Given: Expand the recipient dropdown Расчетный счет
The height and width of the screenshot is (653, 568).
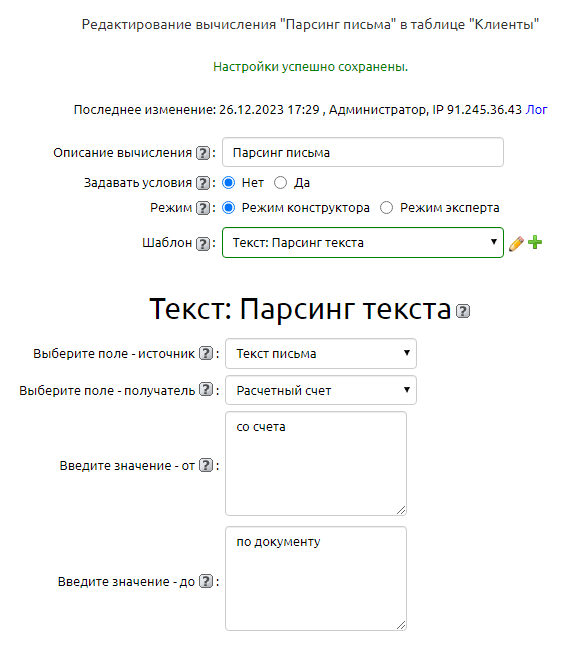Looking at the screenshot, I should click(321, 390).
